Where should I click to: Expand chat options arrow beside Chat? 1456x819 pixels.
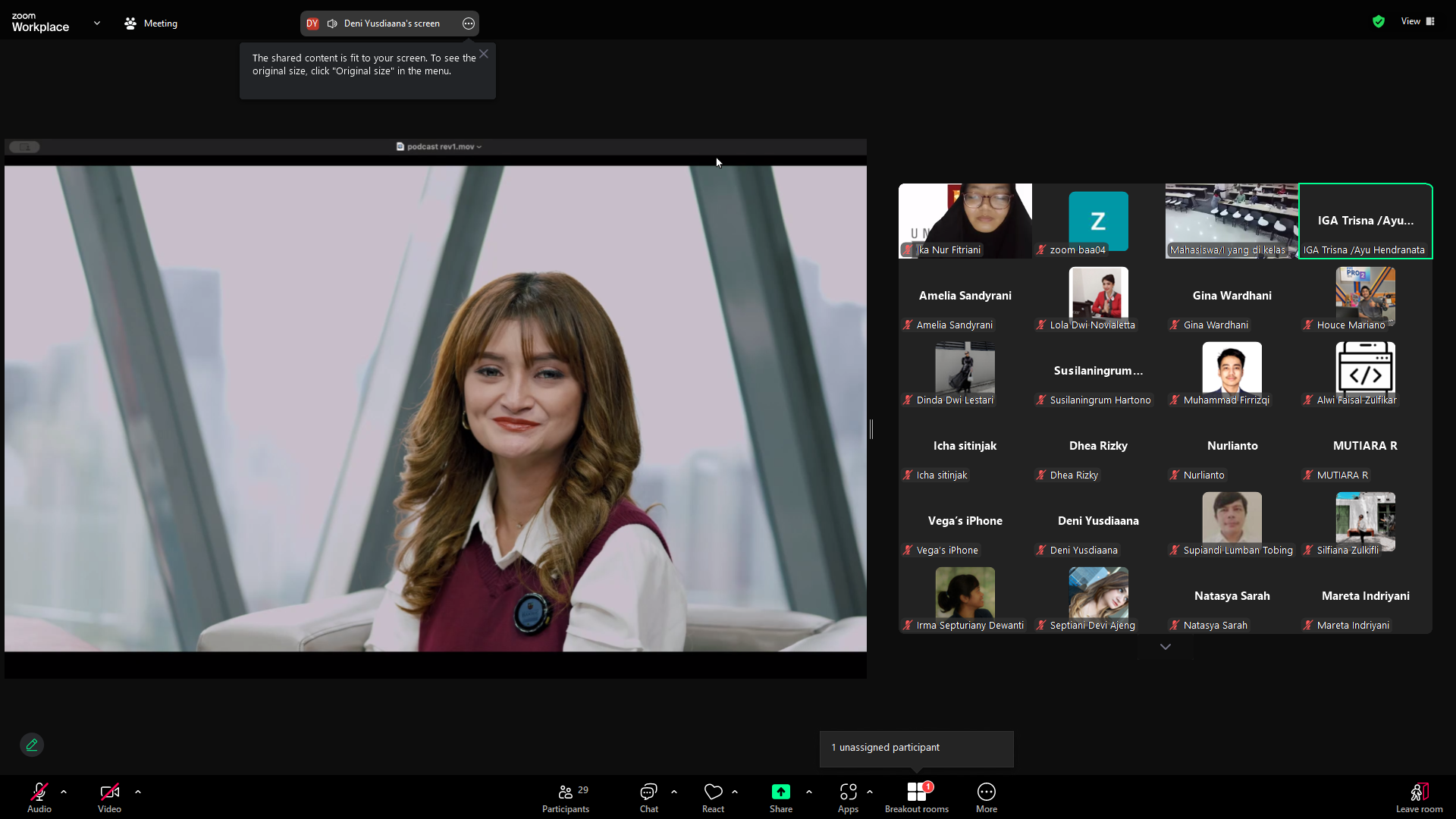click(674, 792)
